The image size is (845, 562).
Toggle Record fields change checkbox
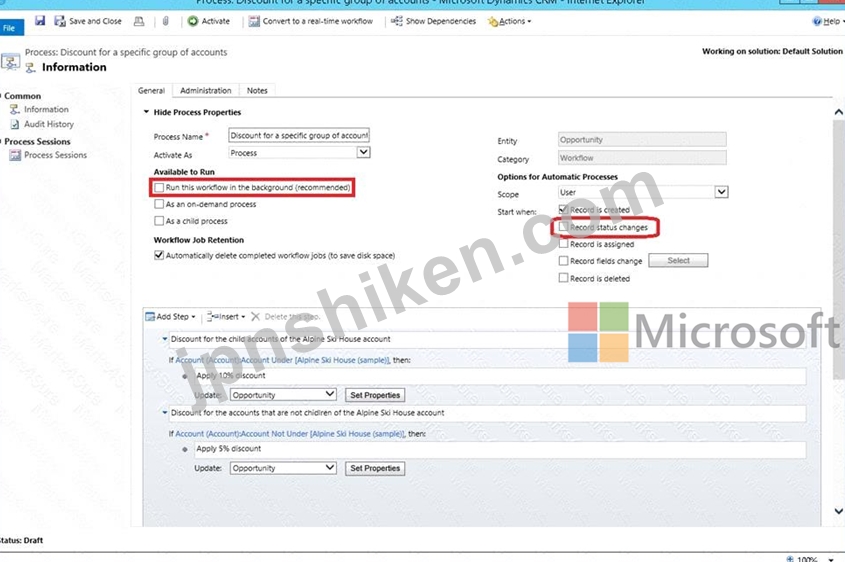(x=563, y=261)
